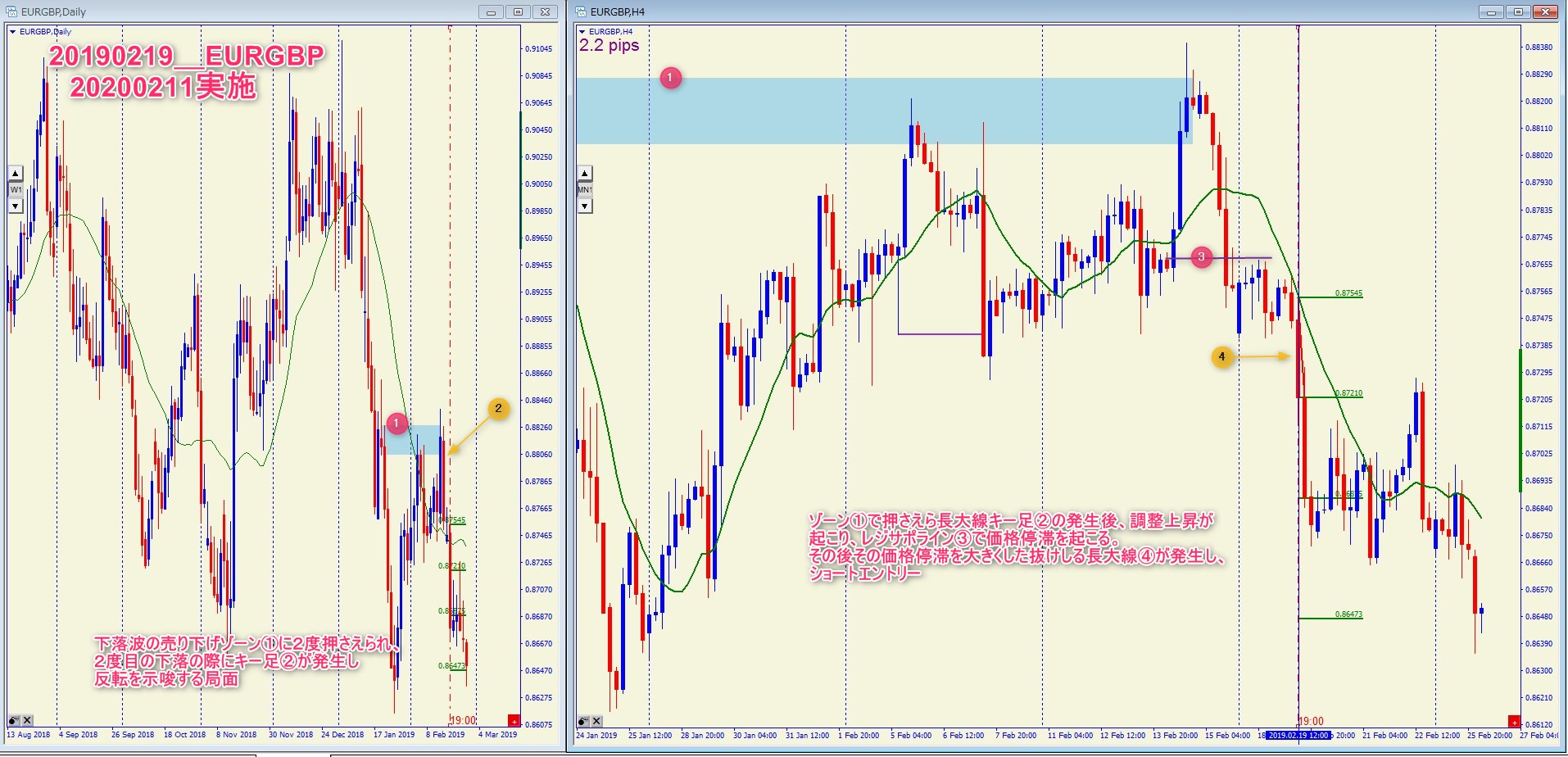Click the bomb icon in the H4 chart
1568x757 pixels.
tap(583, 721)
